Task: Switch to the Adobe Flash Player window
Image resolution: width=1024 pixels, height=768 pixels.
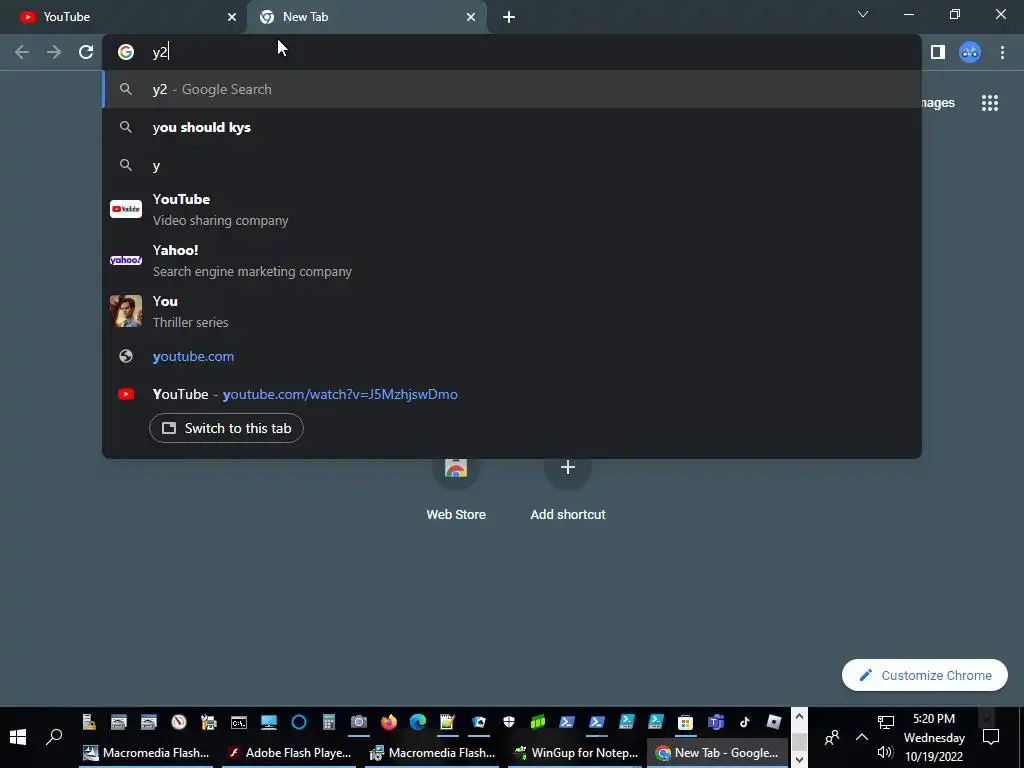Action: coord(289,753)
